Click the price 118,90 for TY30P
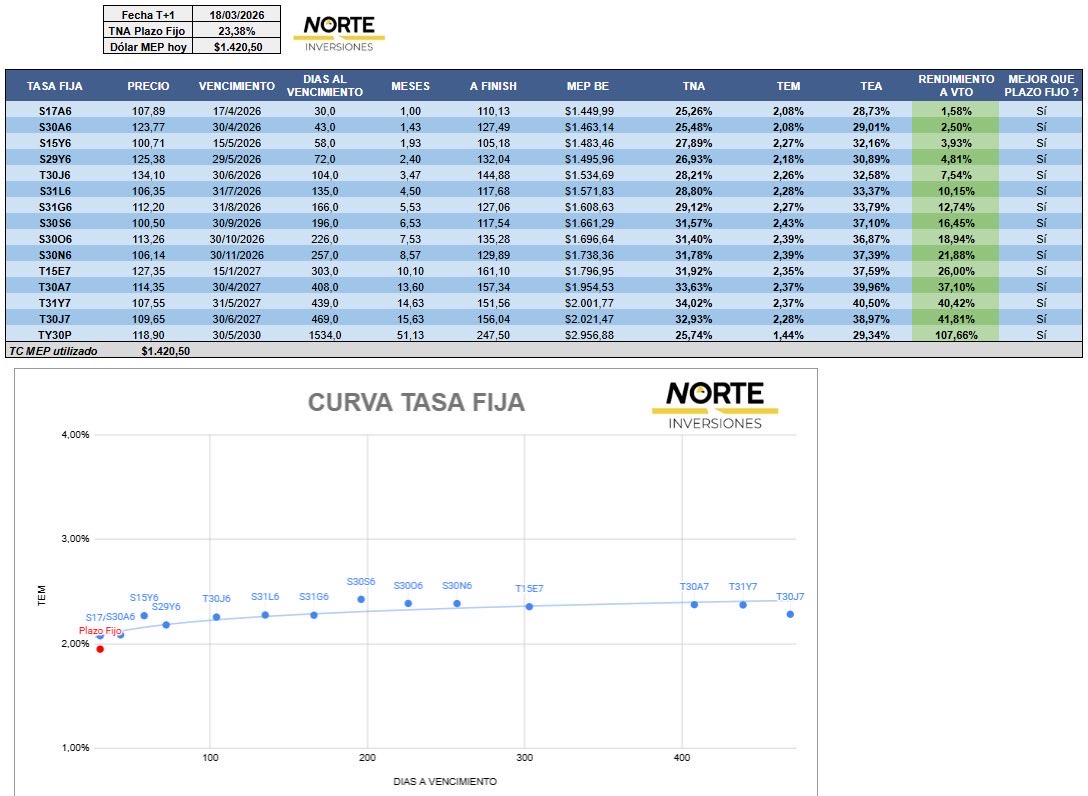 [148, 335]
